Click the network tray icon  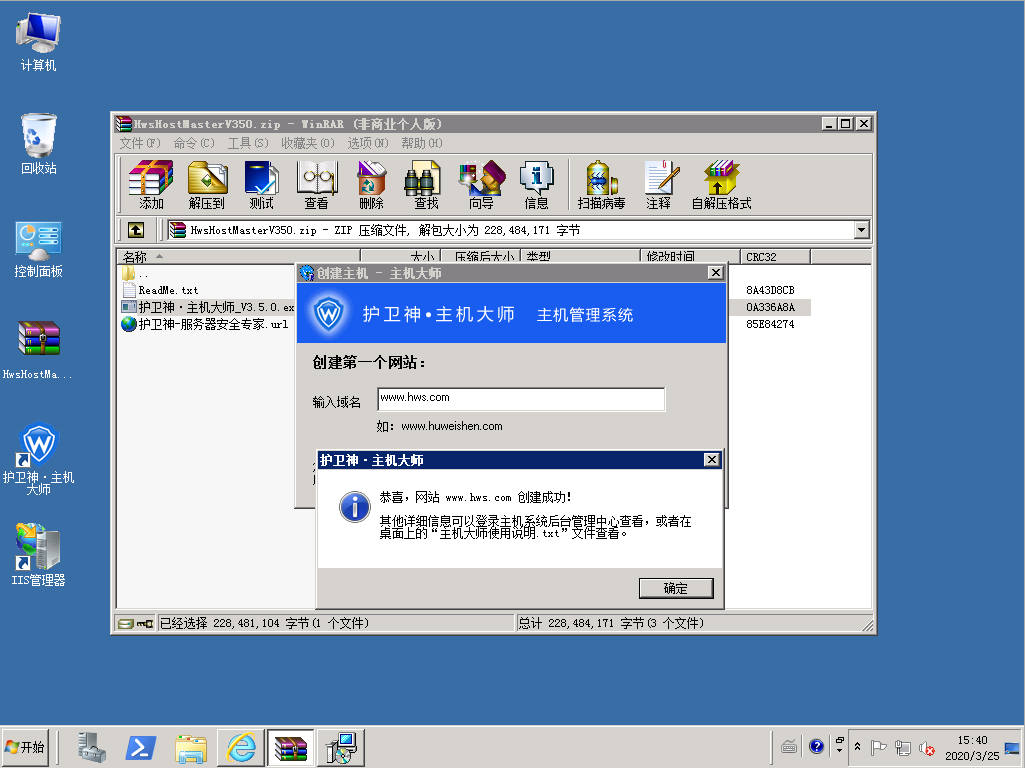coord(903,748)
